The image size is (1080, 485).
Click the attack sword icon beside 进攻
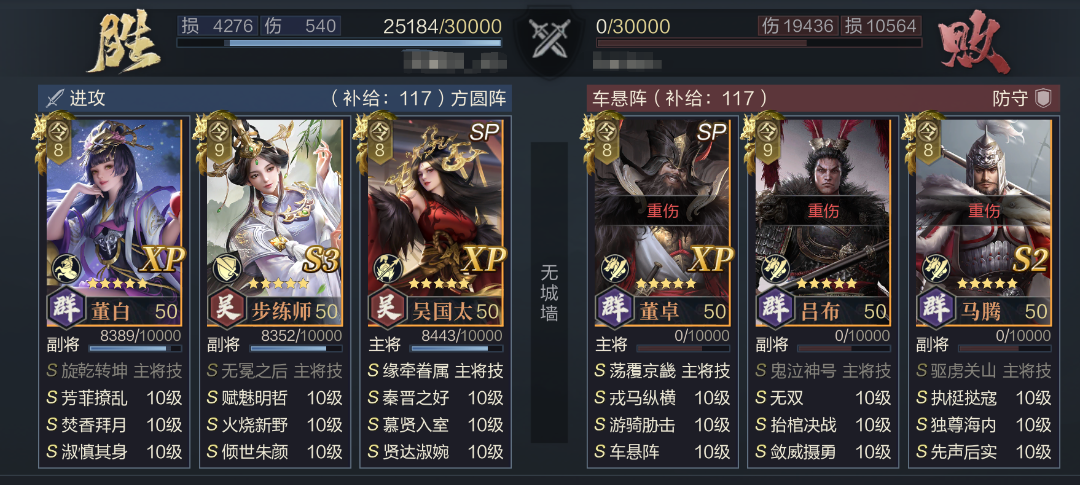point(54,99)
